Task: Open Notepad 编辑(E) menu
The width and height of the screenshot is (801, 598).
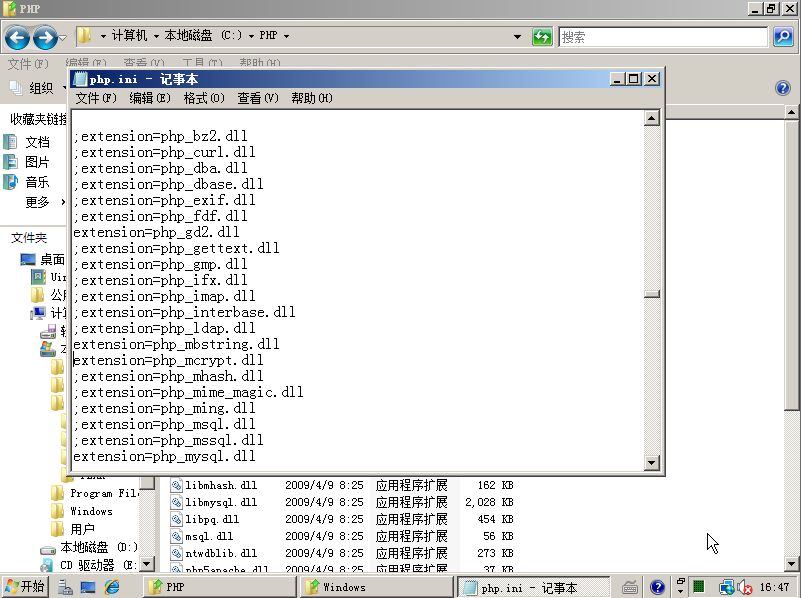Action: coord(150,98)
